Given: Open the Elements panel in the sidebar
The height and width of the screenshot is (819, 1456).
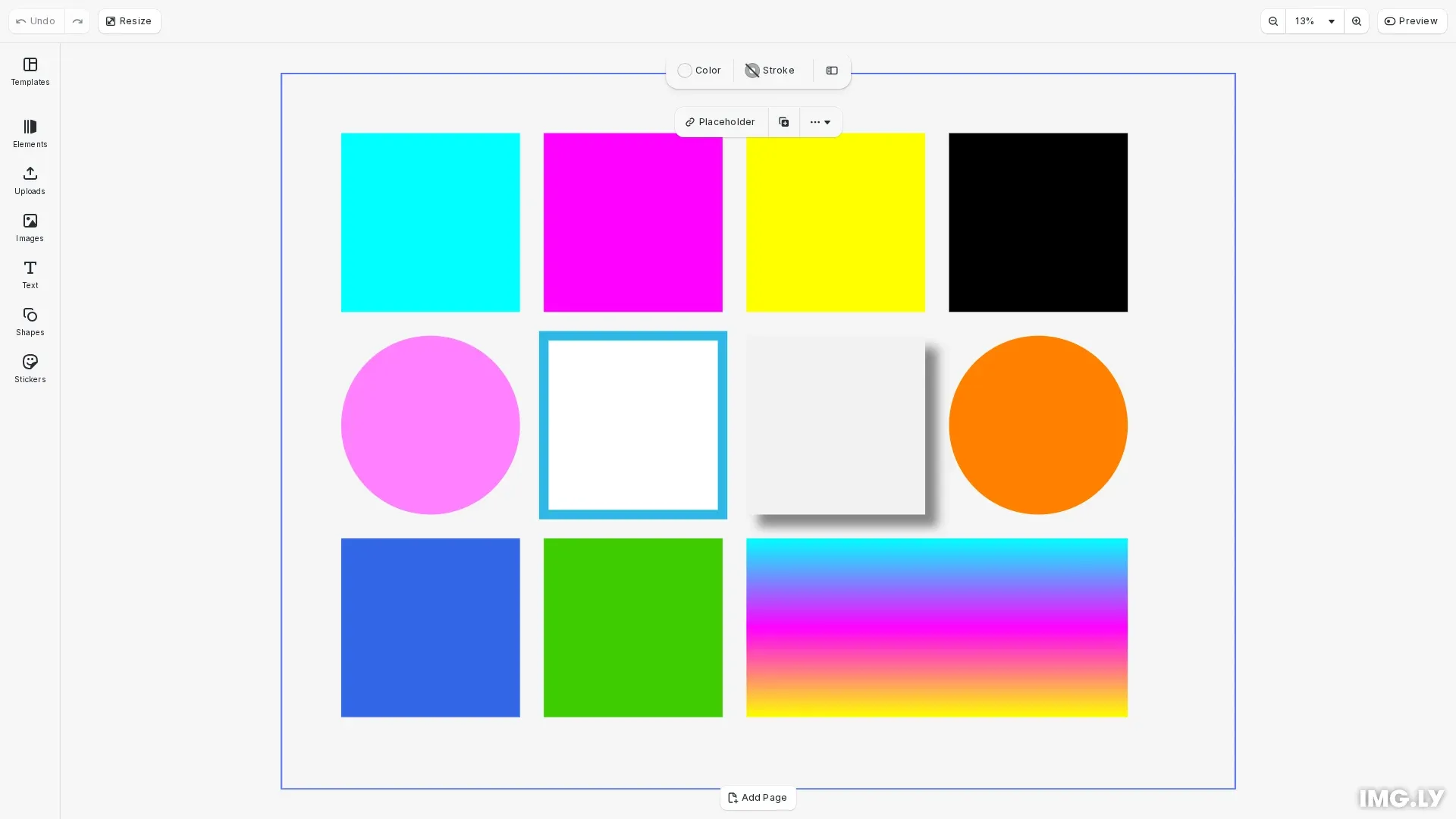Looking at the screenshot, I should 29,133.
